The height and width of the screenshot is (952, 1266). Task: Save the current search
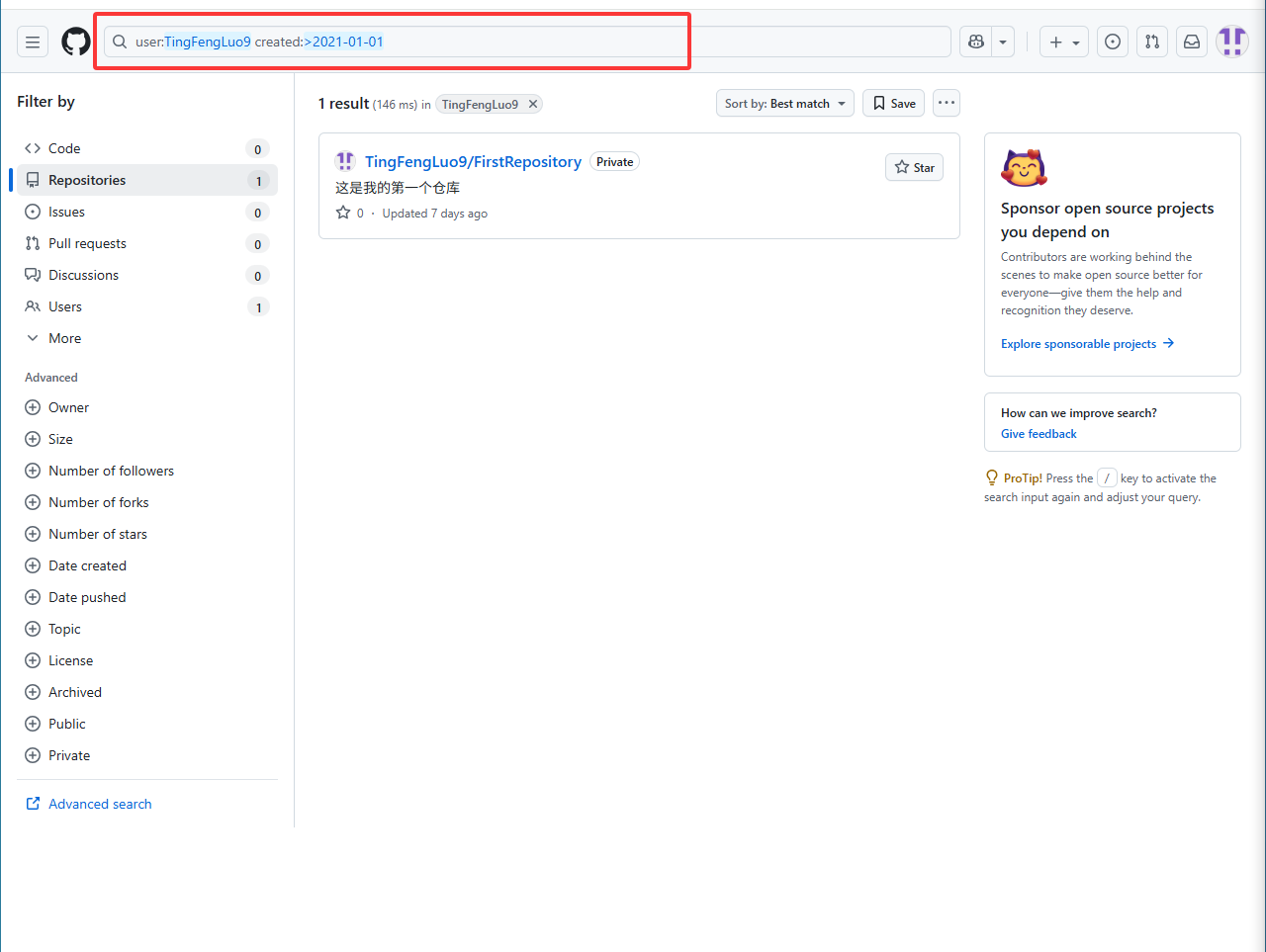[x=893, y=103]
